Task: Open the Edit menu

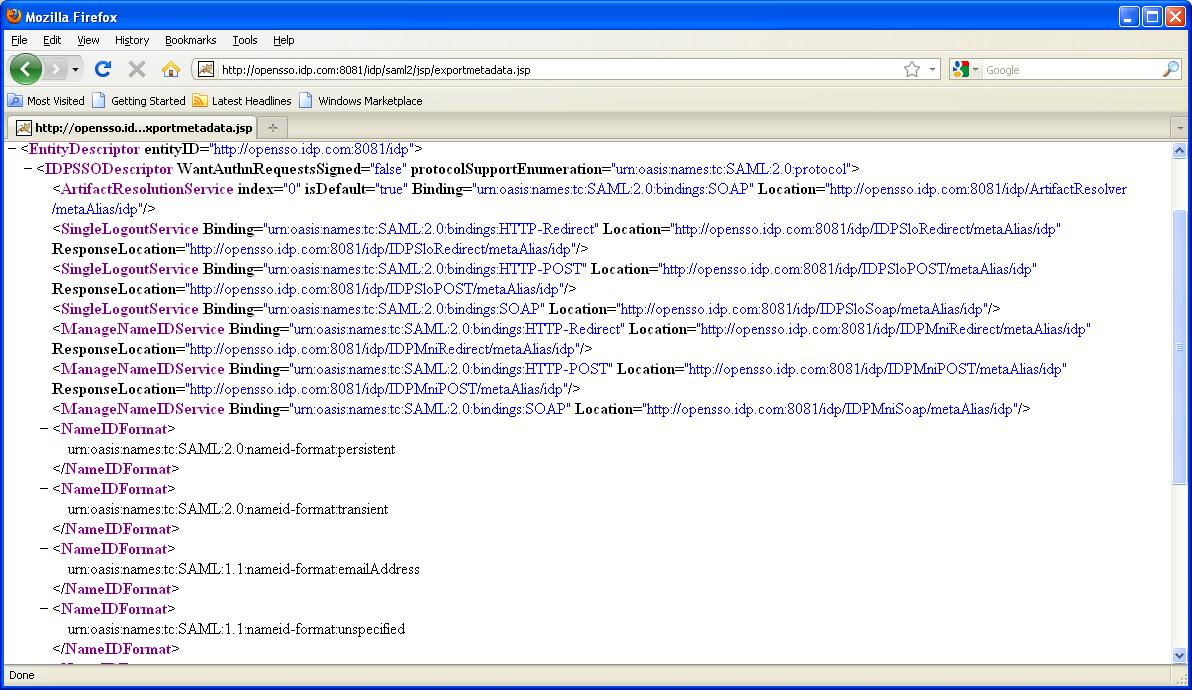Action: click(52, 40)
